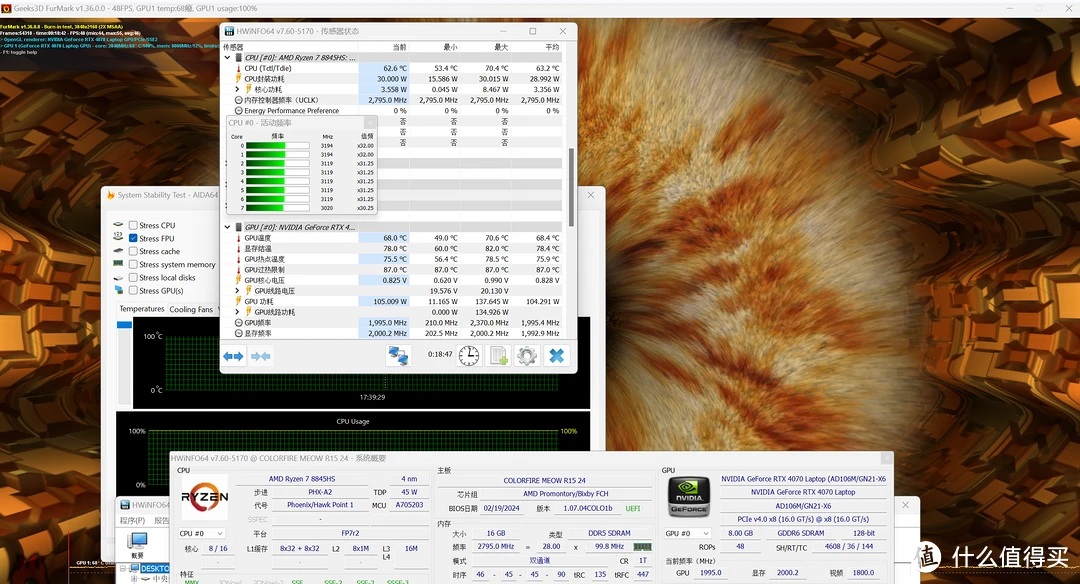Viewport: 1080px width, 584px height.
Task: Collapse the GPU [#0] NVIDIA GeForce RTX group
Action: click(x=227, y=227)
